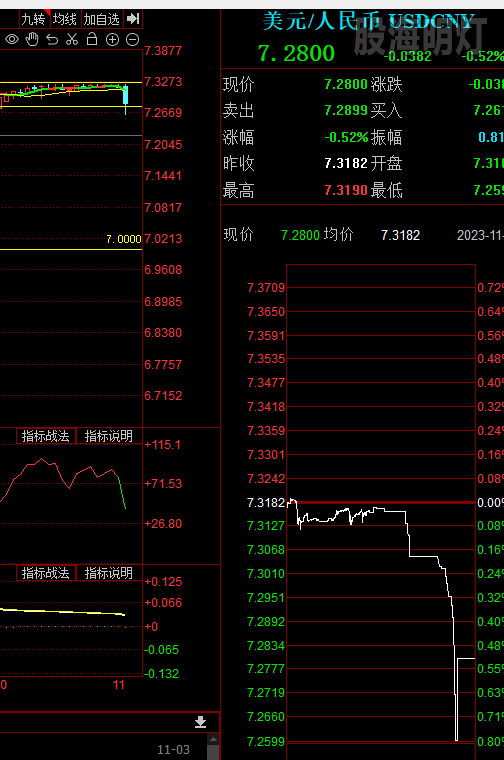Click the 7.2599 intraday axis label
The image size is (504, 760).
(x=266, y=742)
